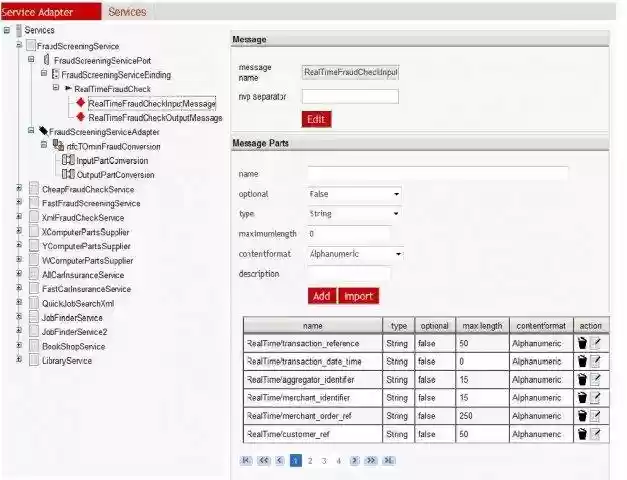Edit the RealTime/merchant_identifier row

[x=595, y=398]
